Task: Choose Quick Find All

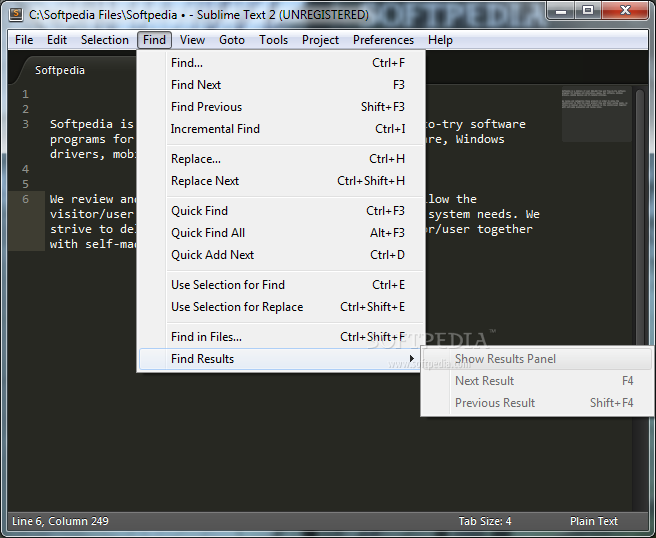Action: [281, 233]
